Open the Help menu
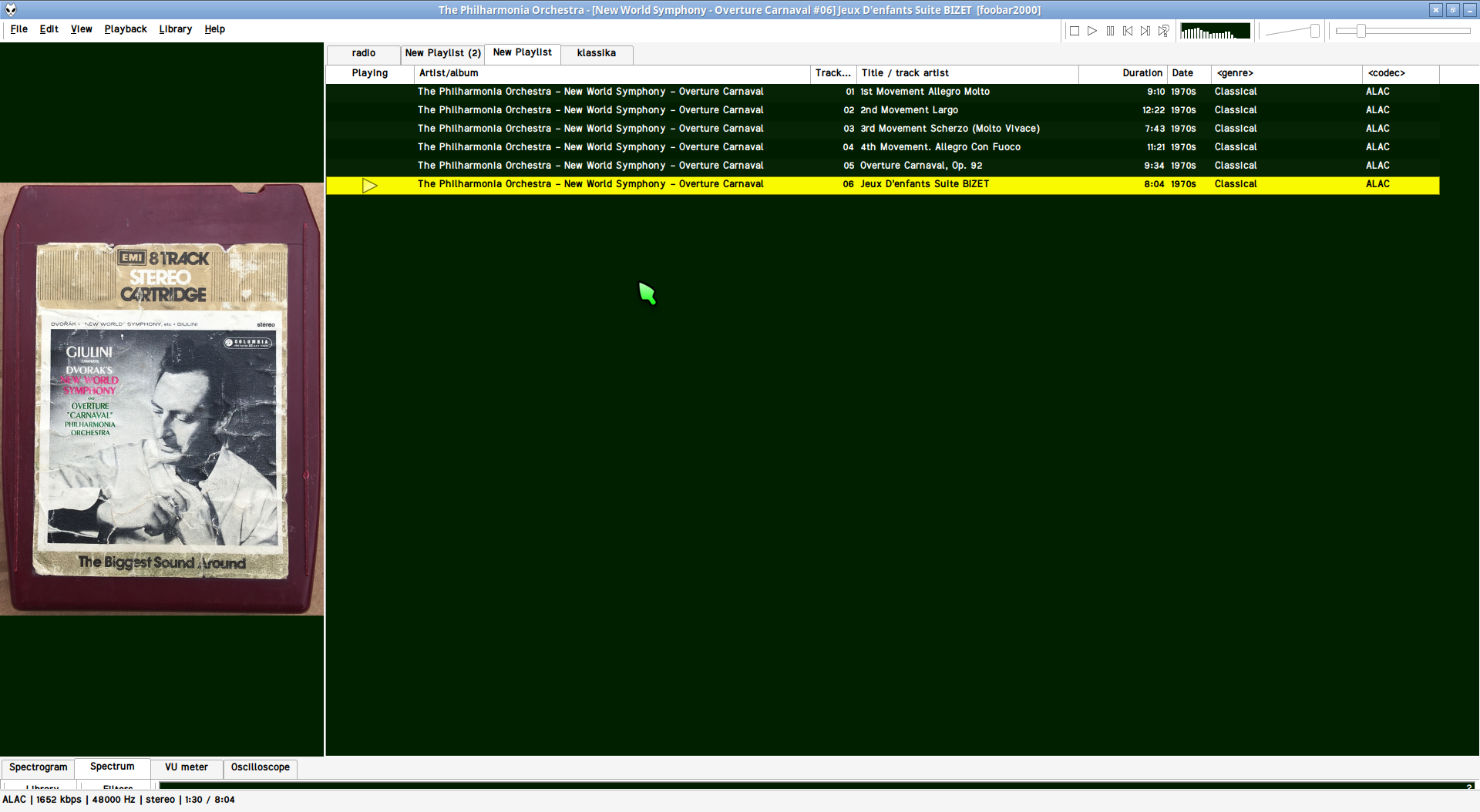 (x=215, y=29)
